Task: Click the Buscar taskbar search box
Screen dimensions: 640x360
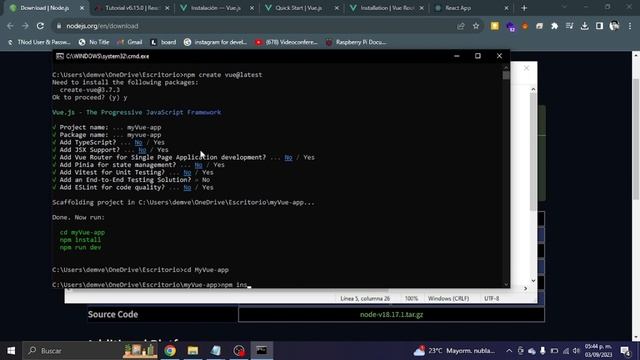Action: coord(72,351)
